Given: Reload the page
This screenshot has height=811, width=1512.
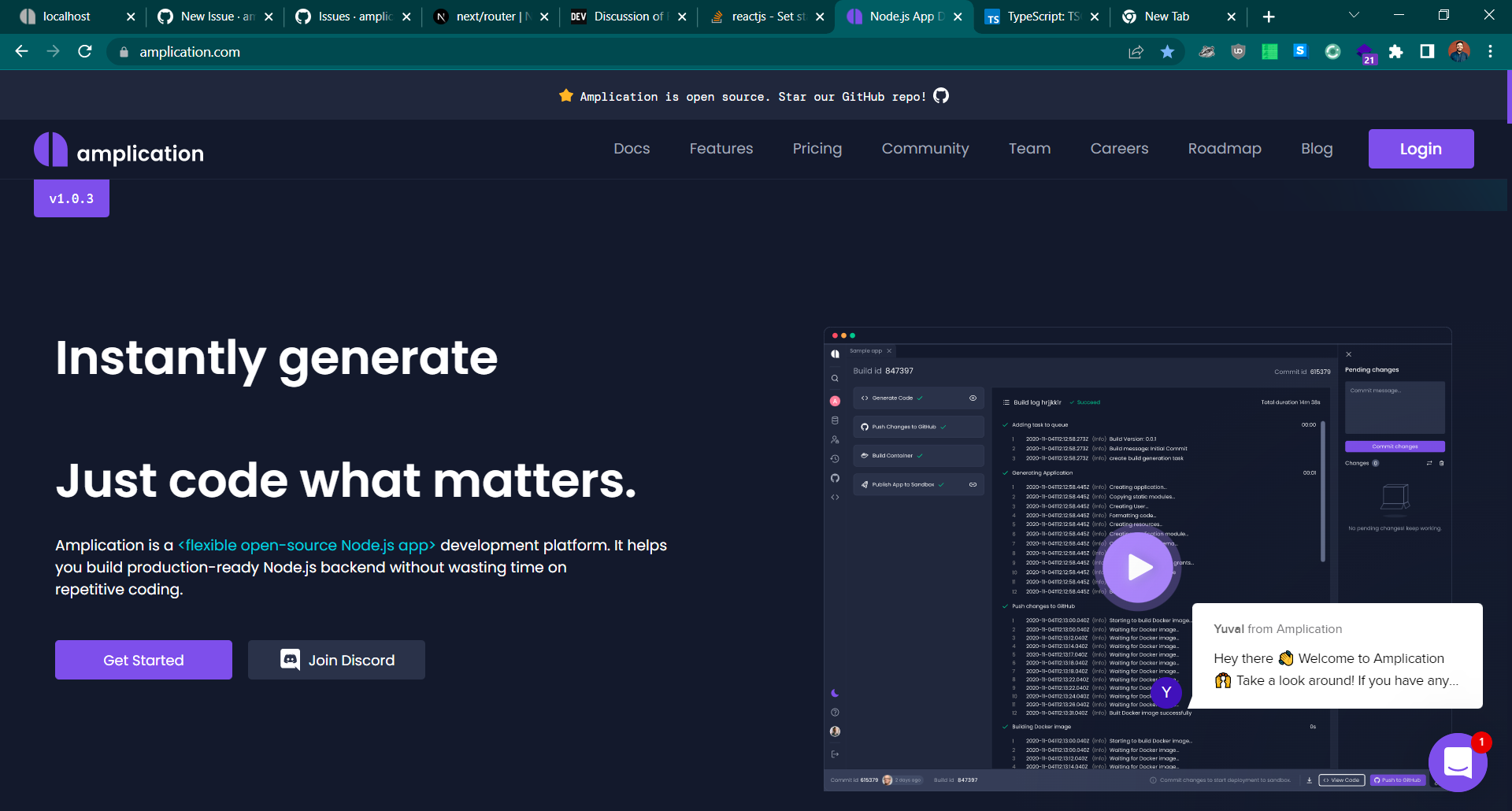Looking at the screenshot, I should [x=85, y=52].
